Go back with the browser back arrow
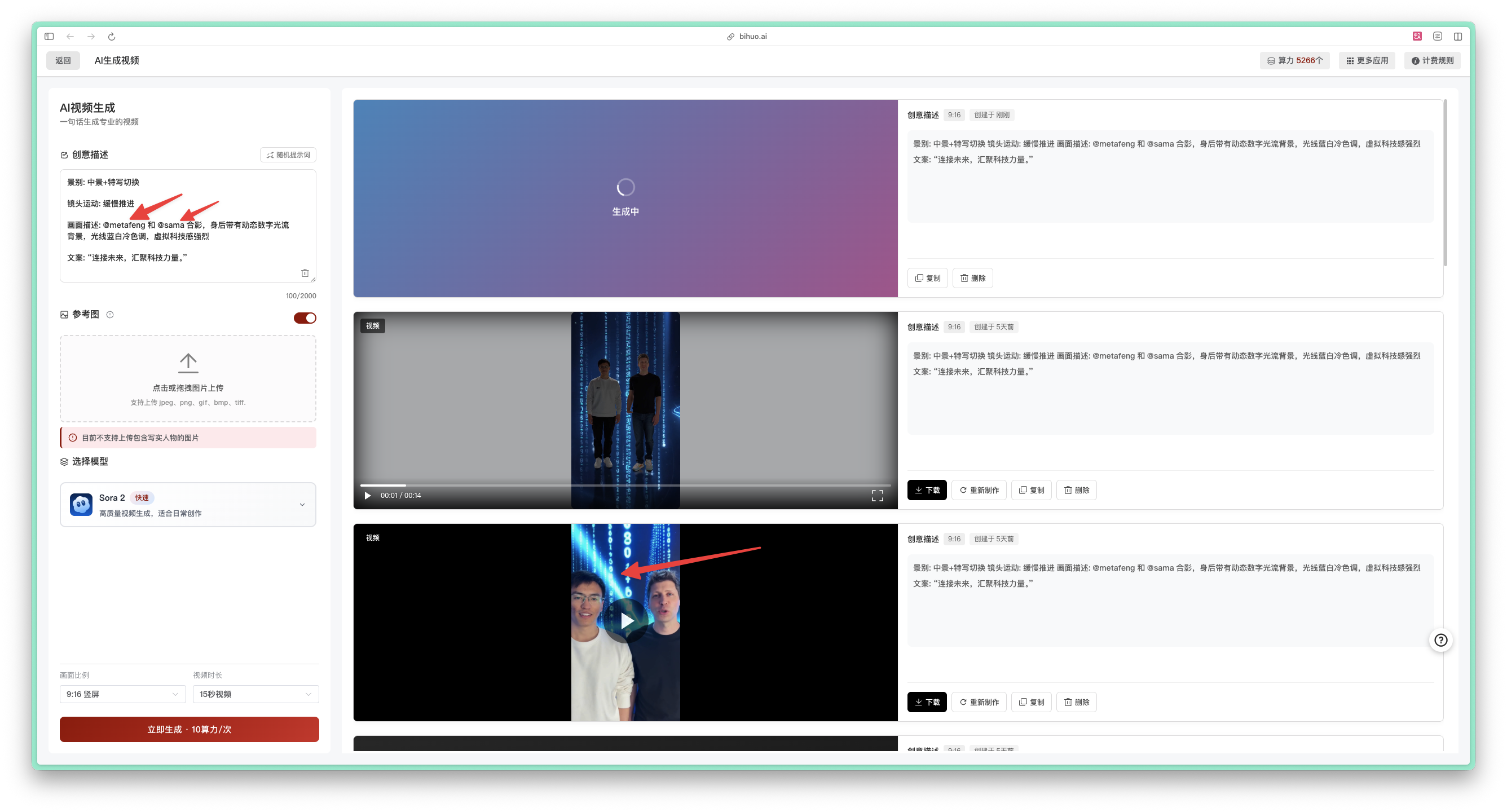This screenshot has height=812, width=1507. (x=70, y=36)
